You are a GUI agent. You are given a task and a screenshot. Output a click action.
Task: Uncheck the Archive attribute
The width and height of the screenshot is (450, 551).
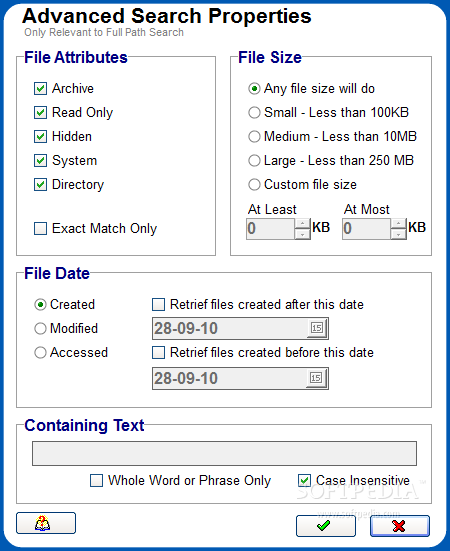(40, 89)
